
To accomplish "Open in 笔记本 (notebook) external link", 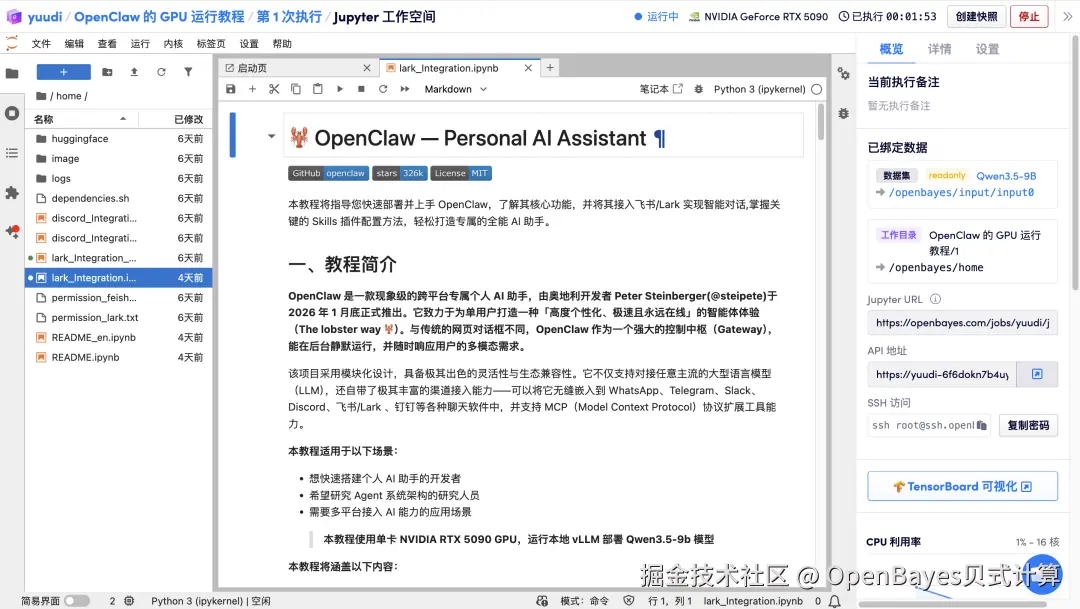I will (661, 89).
